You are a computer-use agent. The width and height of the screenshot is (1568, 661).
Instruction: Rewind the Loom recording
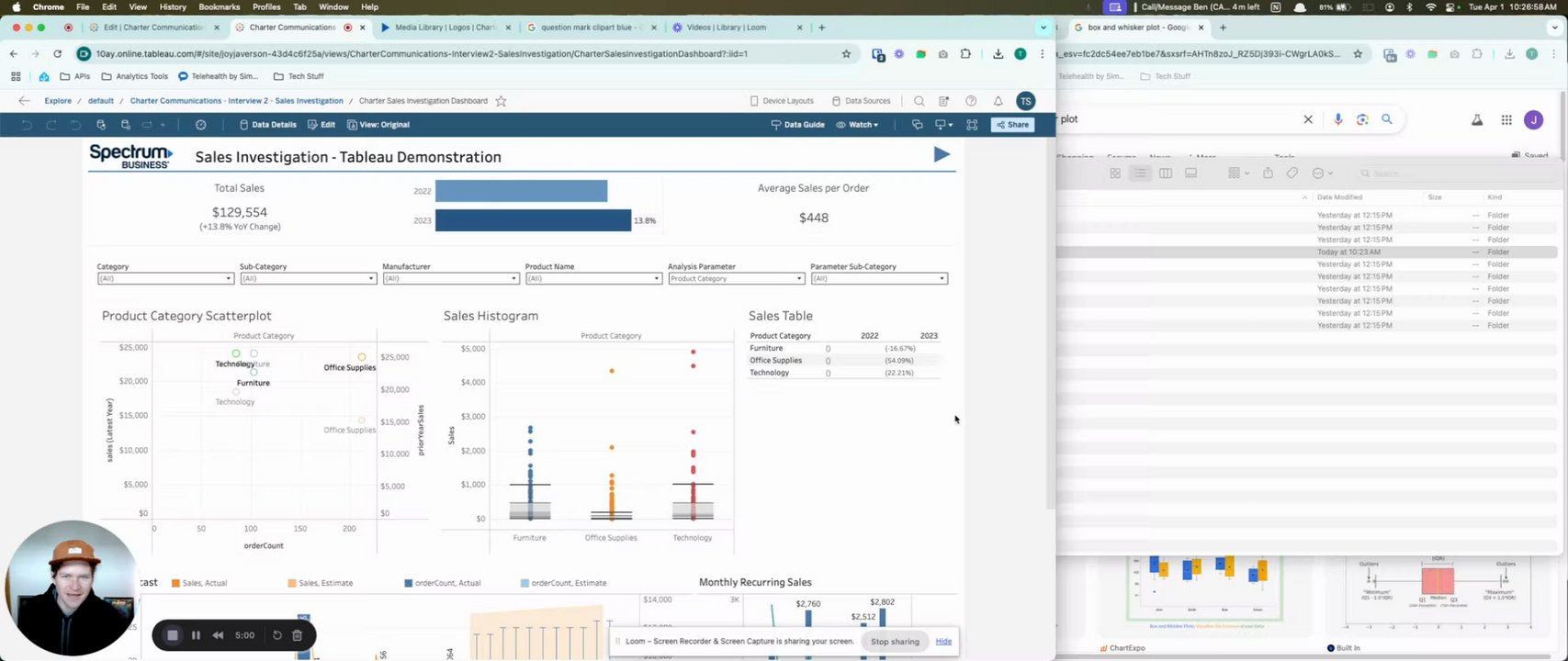pyautogui.click(x=218, y=635)
